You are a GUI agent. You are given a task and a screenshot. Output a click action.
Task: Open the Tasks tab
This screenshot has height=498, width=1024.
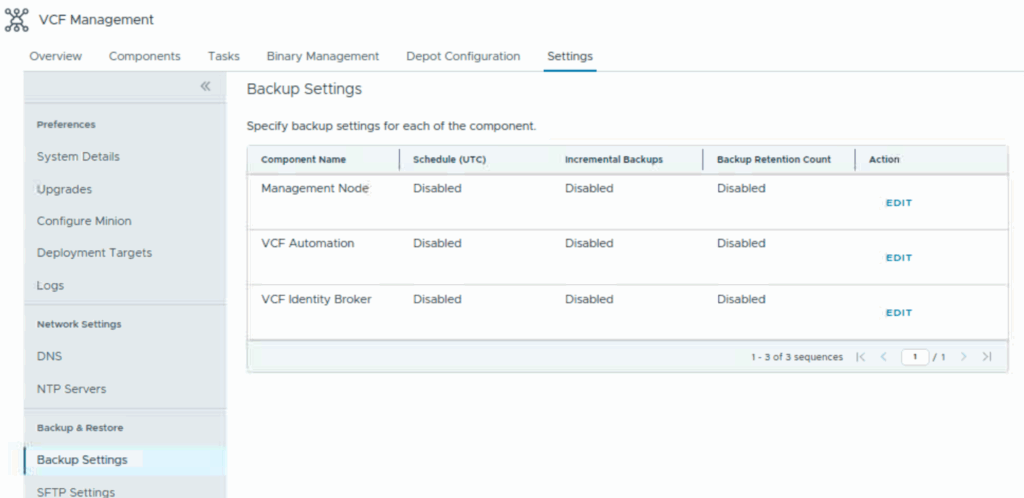223,56
